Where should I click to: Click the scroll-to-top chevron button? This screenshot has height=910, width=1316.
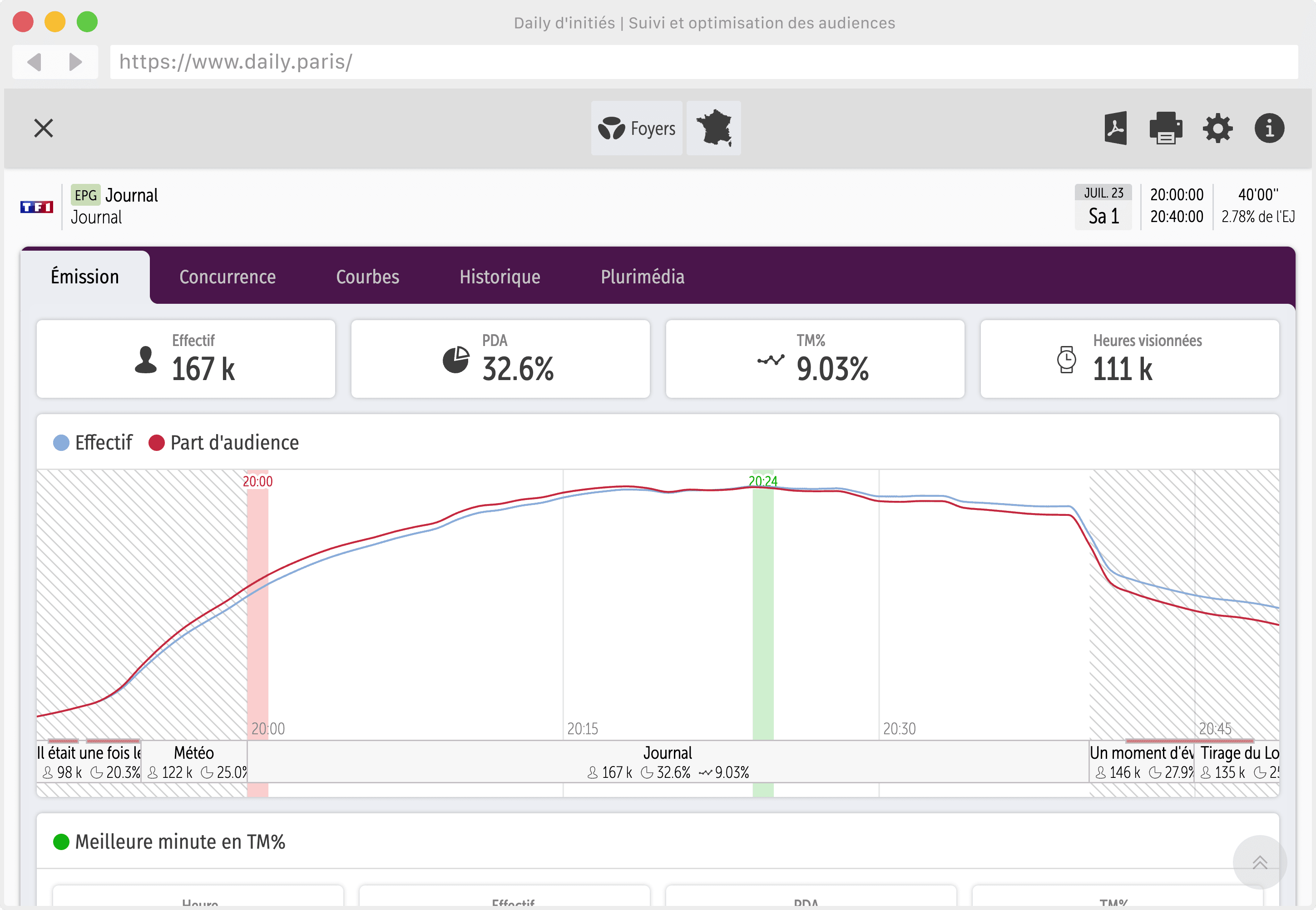pos(1260,862)
